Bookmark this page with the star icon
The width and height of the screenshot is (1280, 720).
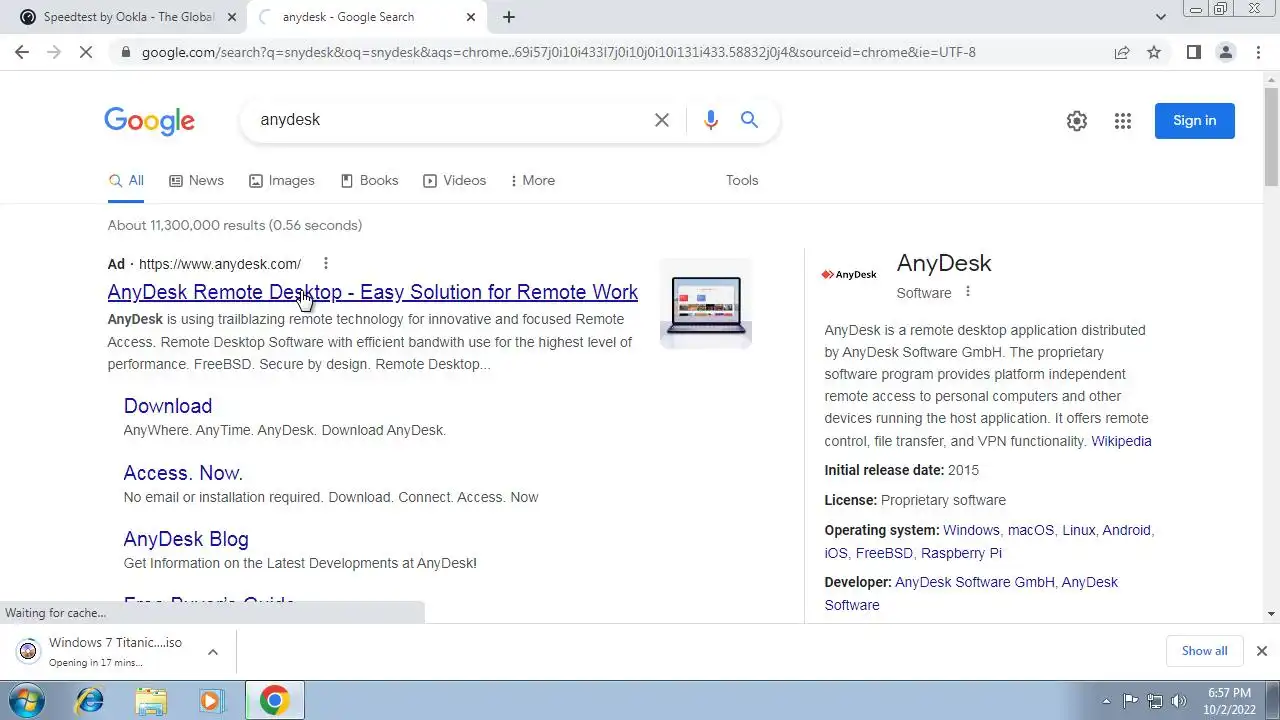point(1154,52)
